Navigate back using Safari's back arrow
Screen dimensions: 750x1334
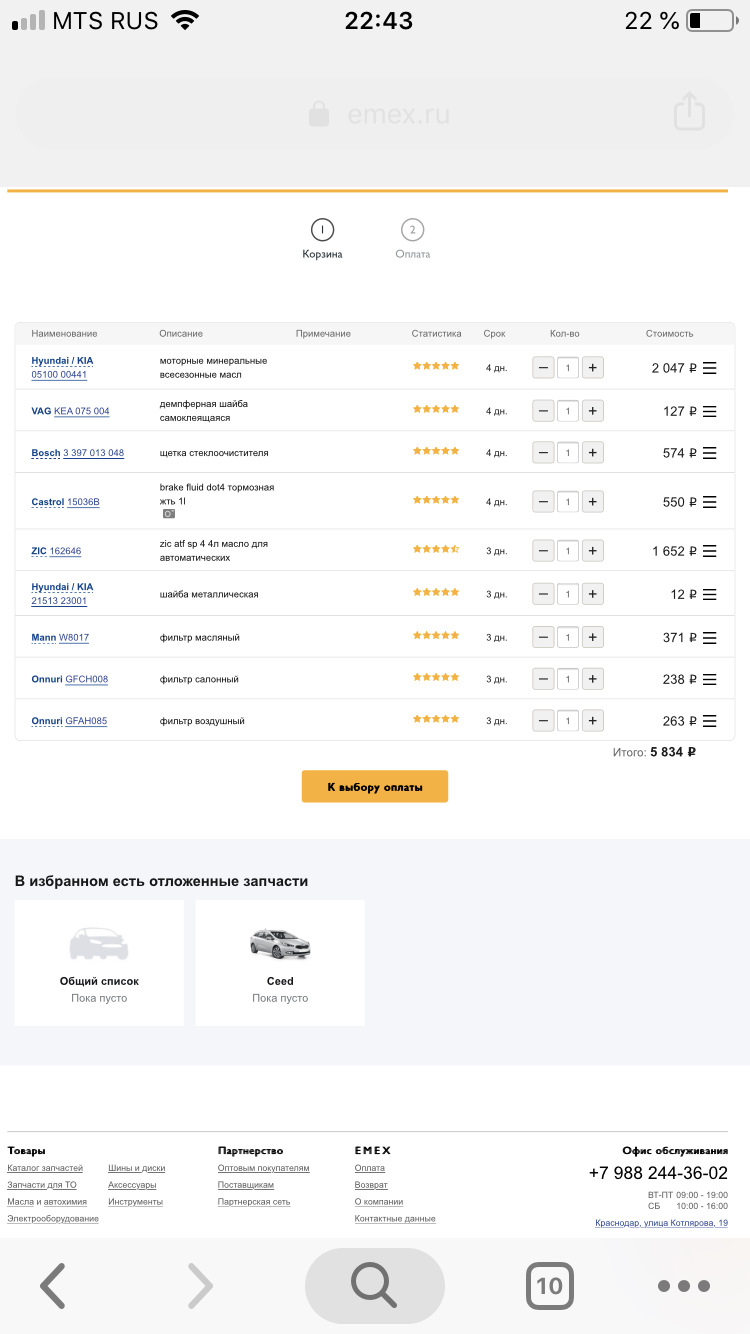52,1287
